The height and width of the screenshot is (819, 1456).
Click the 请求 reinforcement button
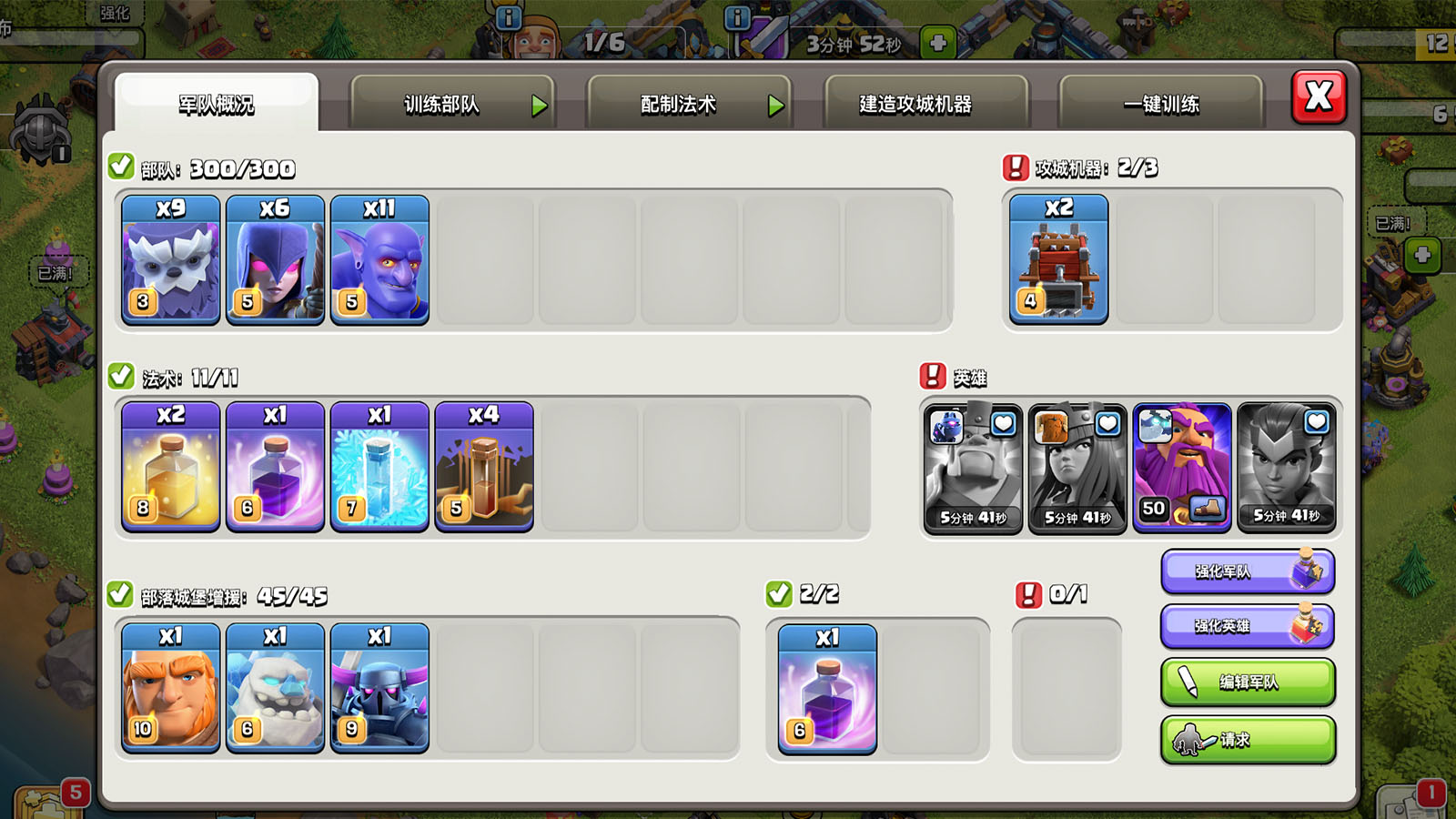tap(1249, 740)
